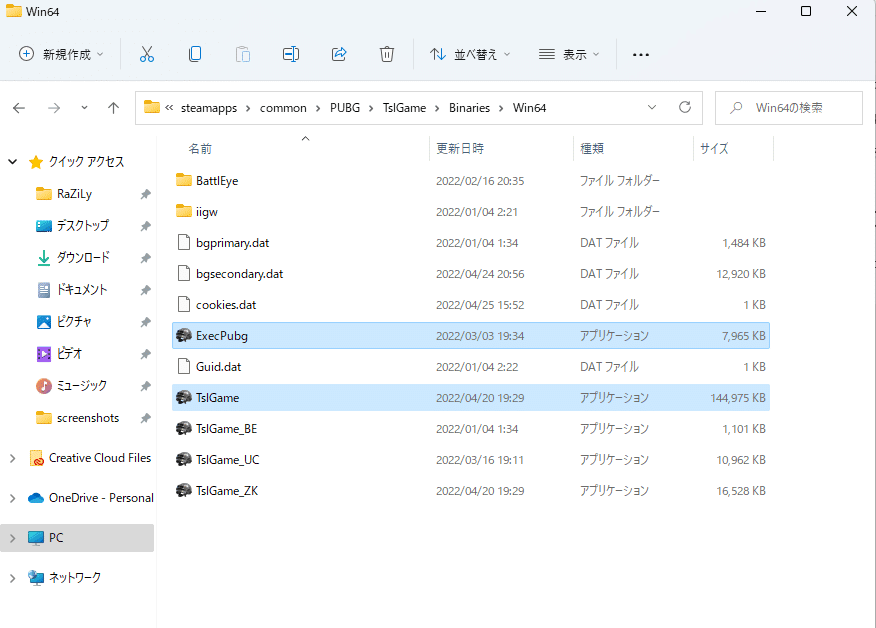Click the Rename icon in toolbar
Viewport: 876px width, 628px height.
point(291,54)
